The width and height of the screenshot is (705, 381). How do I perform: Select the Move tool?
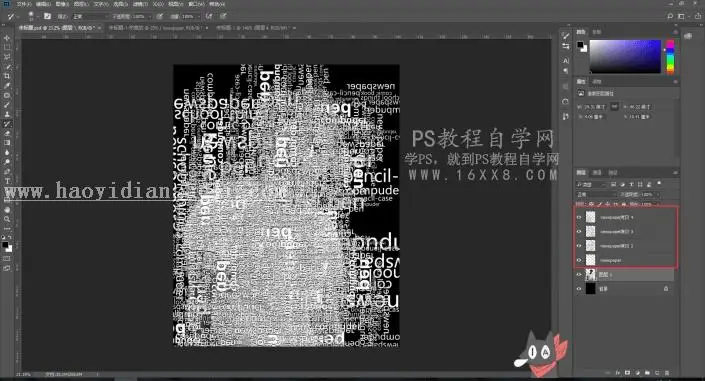[7, 38]
